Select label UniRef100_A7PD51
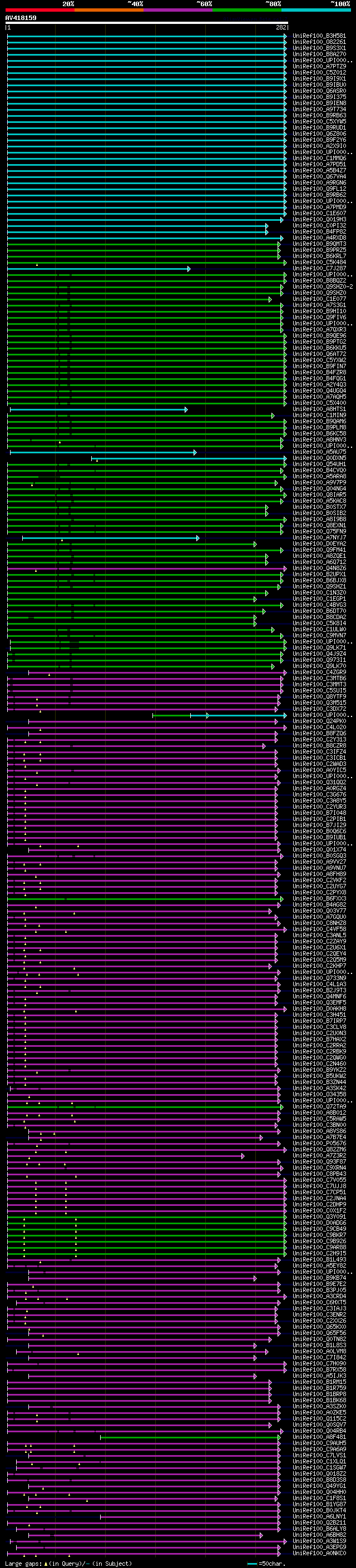 [319, 164]
